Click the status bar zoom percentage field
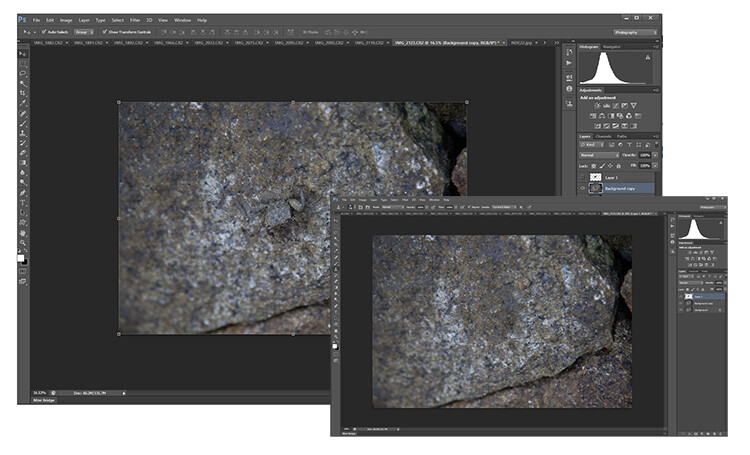This screenshot has height=455, width=750. coord(38,393)
